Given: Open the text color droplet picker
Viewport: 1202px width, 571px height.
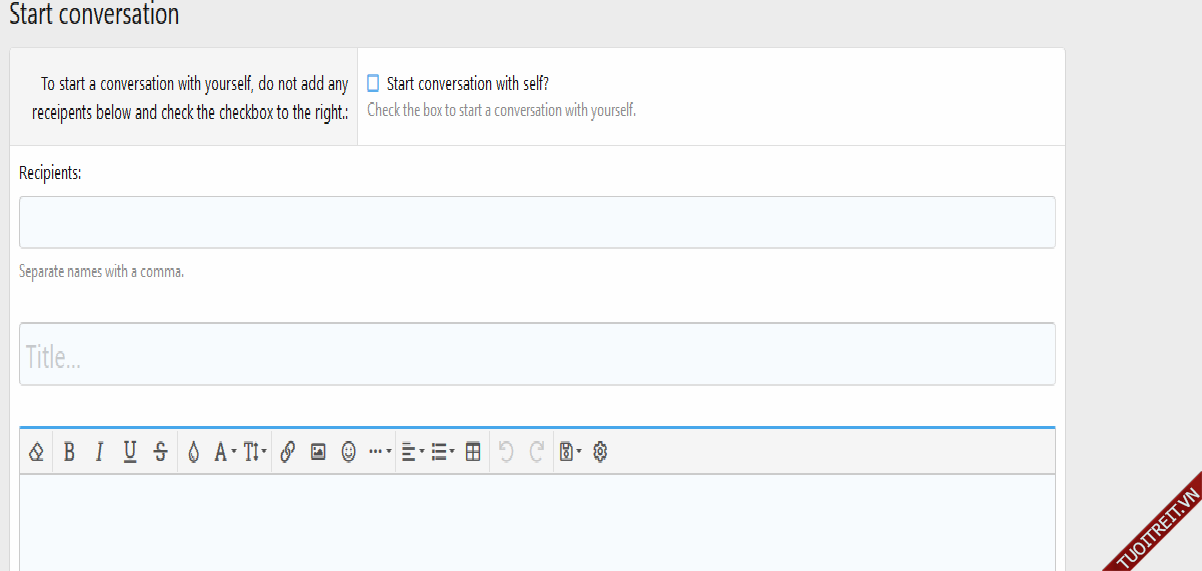Looking at the screenshot, I should (194, 452).
